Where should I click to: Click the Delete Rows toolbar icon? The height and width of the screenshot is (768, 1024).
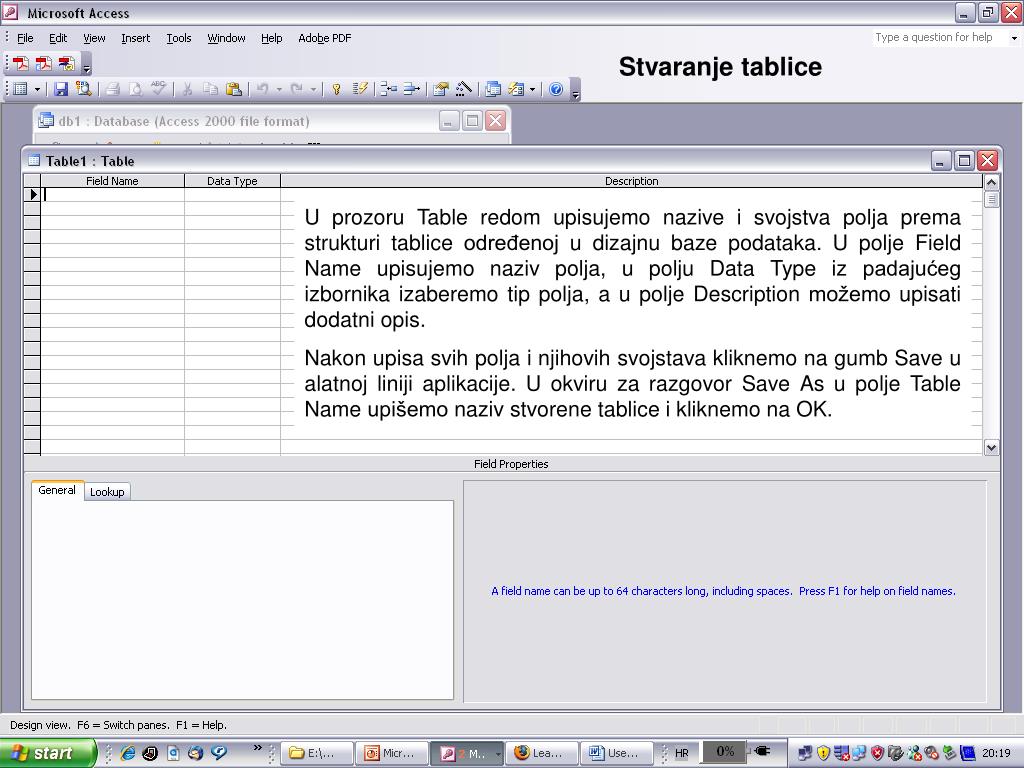[411, 89]
